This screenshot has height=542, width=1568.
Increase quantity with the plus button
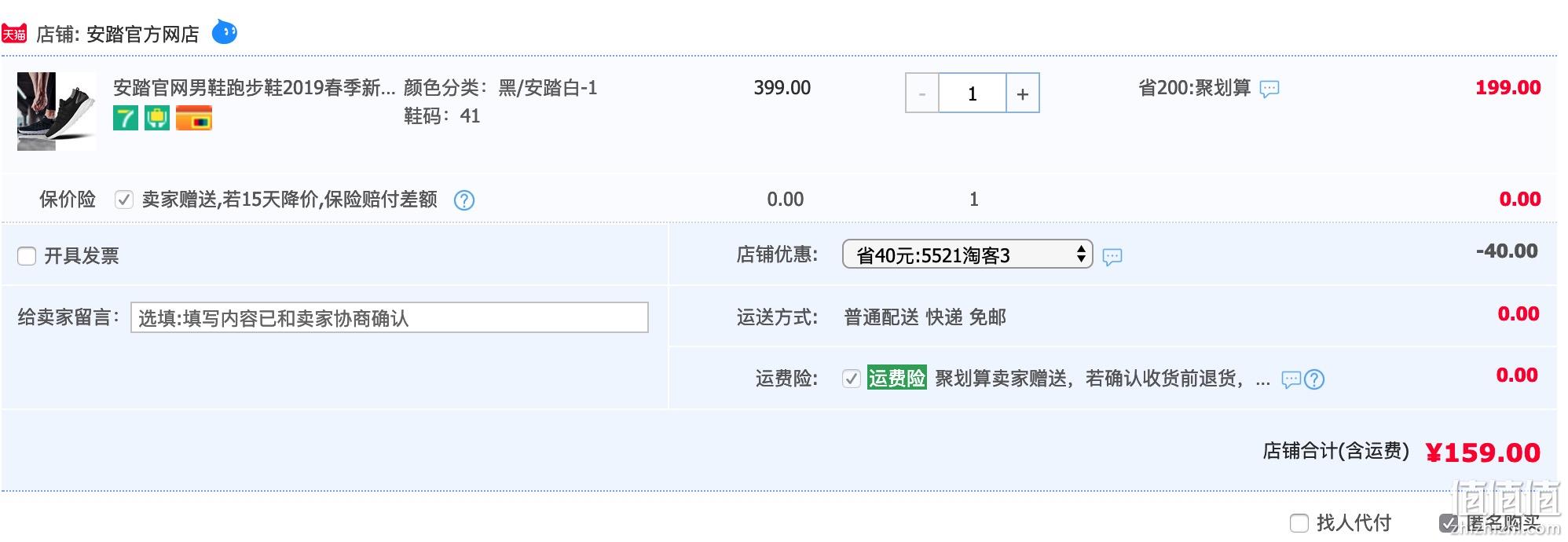tap(1023, 93)
